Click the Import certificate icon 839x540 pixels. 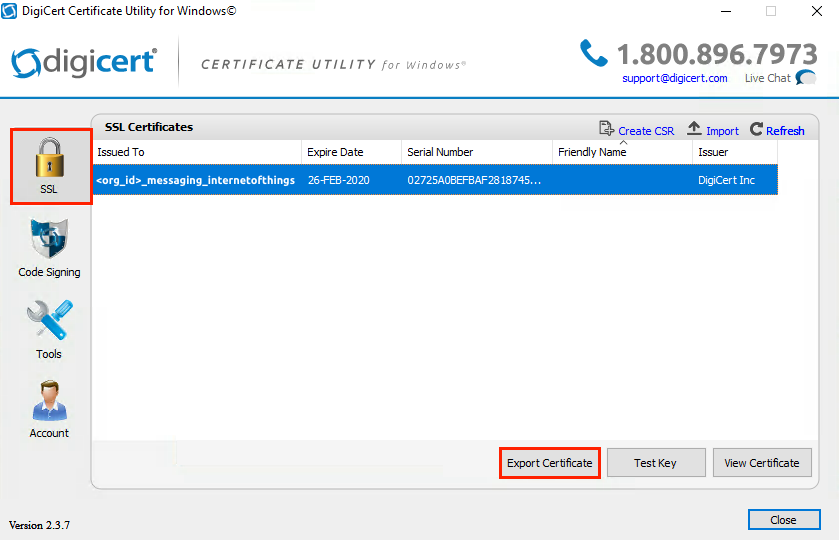tap(694, 129)
